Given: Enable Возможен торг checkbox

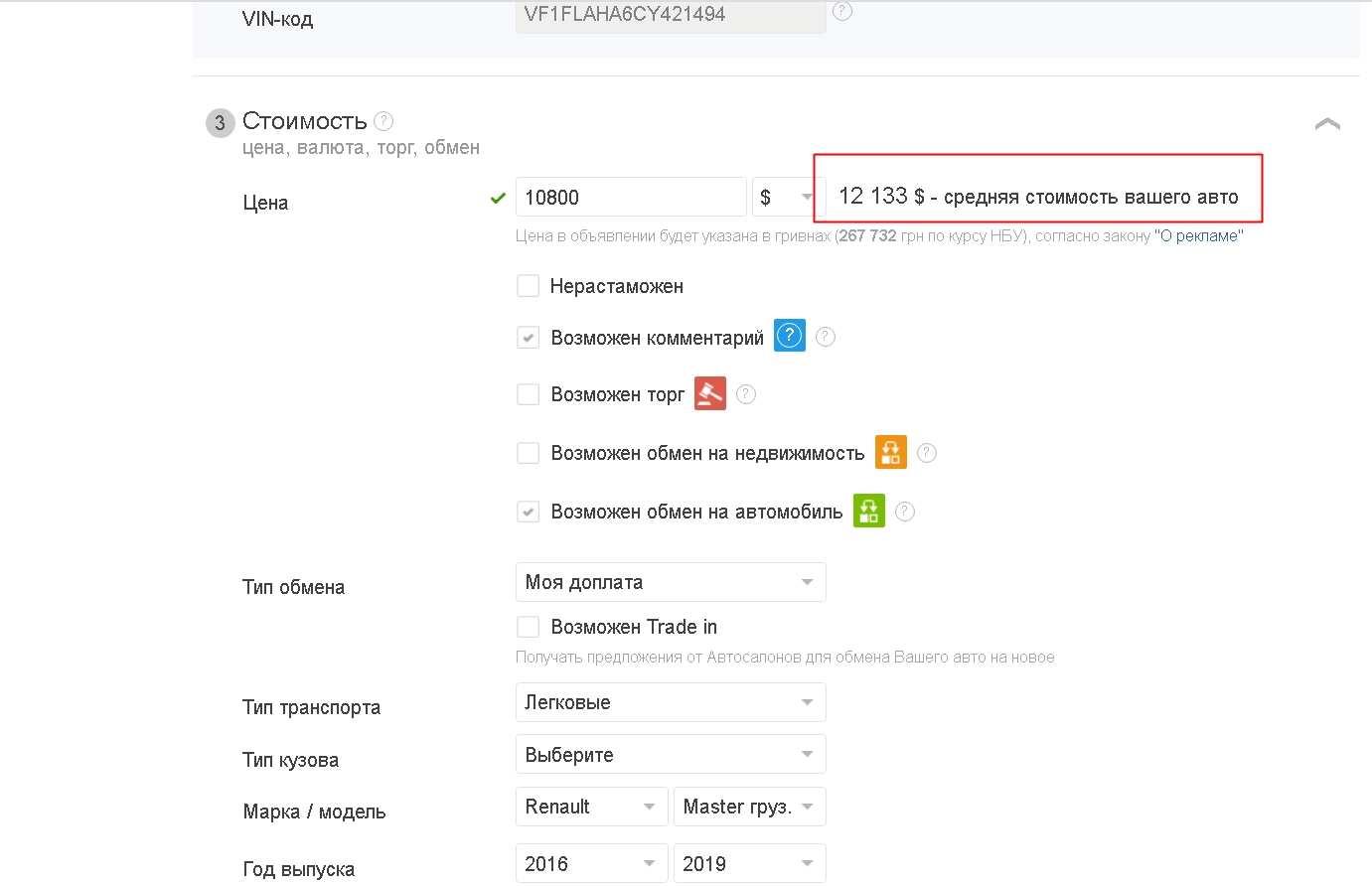Looking at the screenshot, I should pyautogui.click(x=529, y=394).
